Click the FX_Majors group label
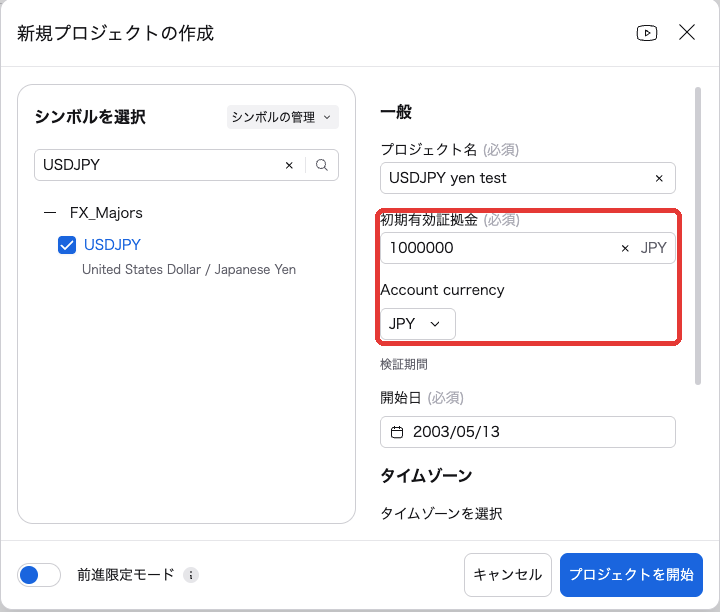720x612 pixels. click(106, 213)
